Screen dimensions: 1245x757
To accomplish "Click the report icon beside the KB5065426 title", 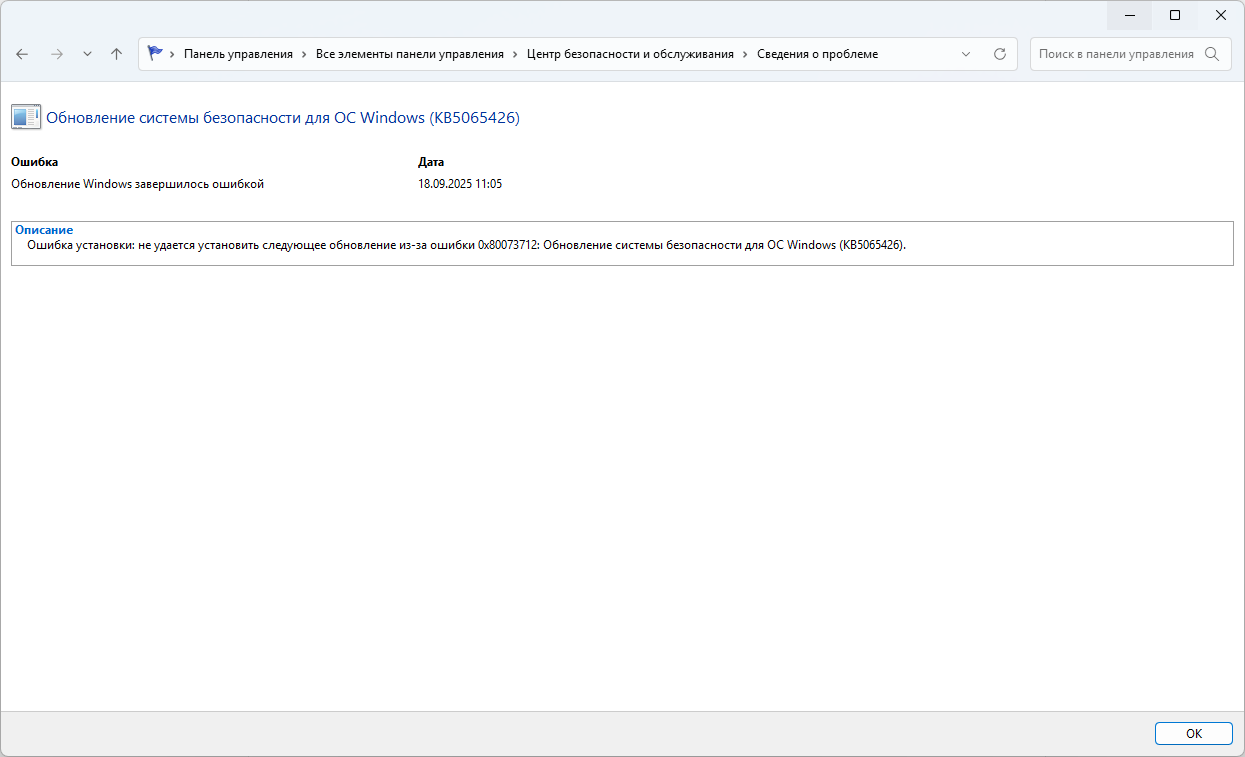I will click(26, 118).
